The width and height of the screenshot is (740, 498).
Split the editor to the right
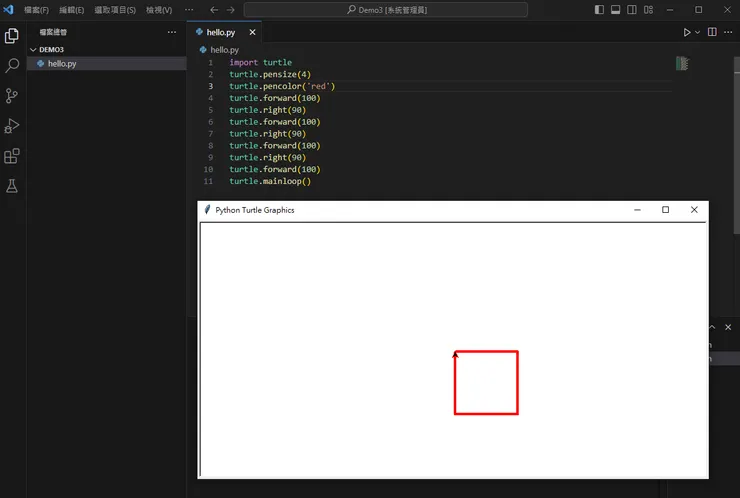[x=712, y=32]
